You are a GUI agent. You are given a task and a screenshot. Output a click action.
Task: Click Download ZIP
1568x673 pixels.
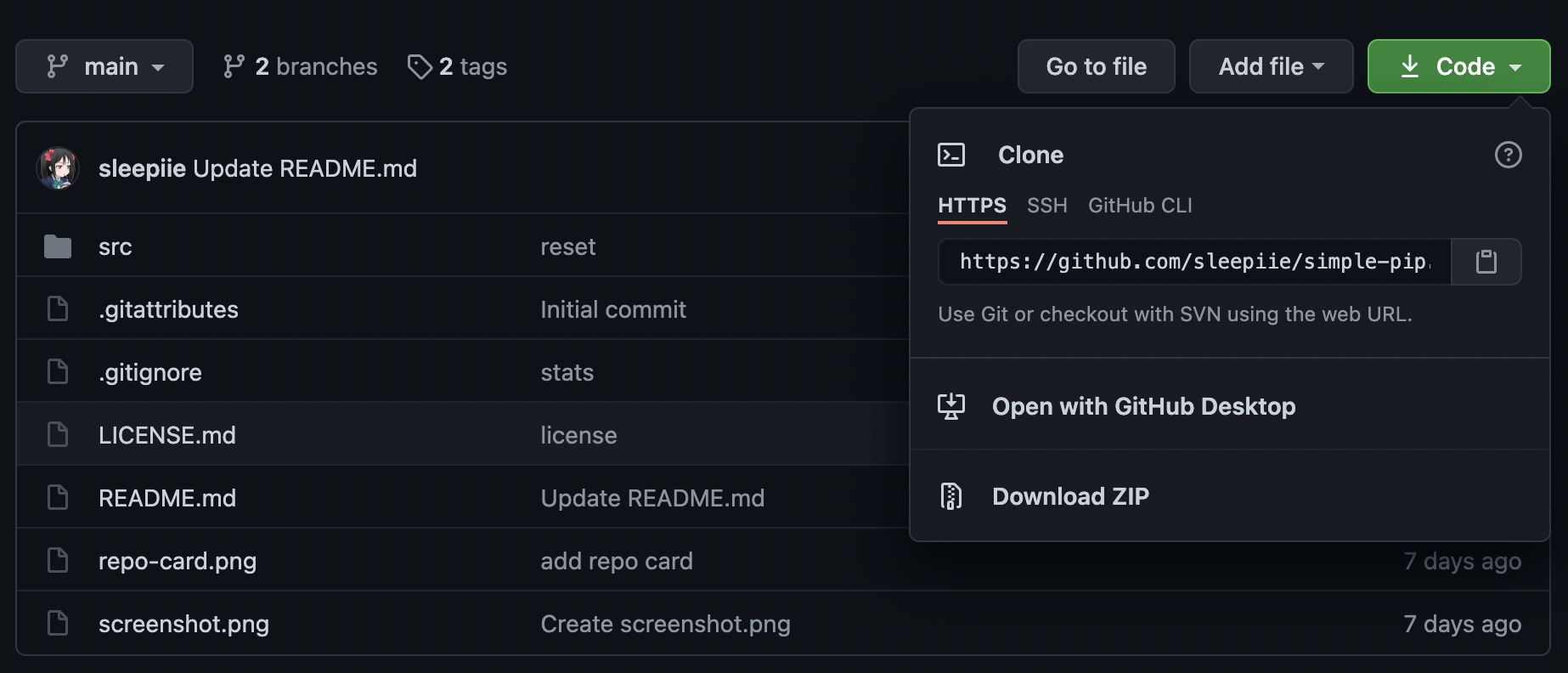coord(1071,496)
